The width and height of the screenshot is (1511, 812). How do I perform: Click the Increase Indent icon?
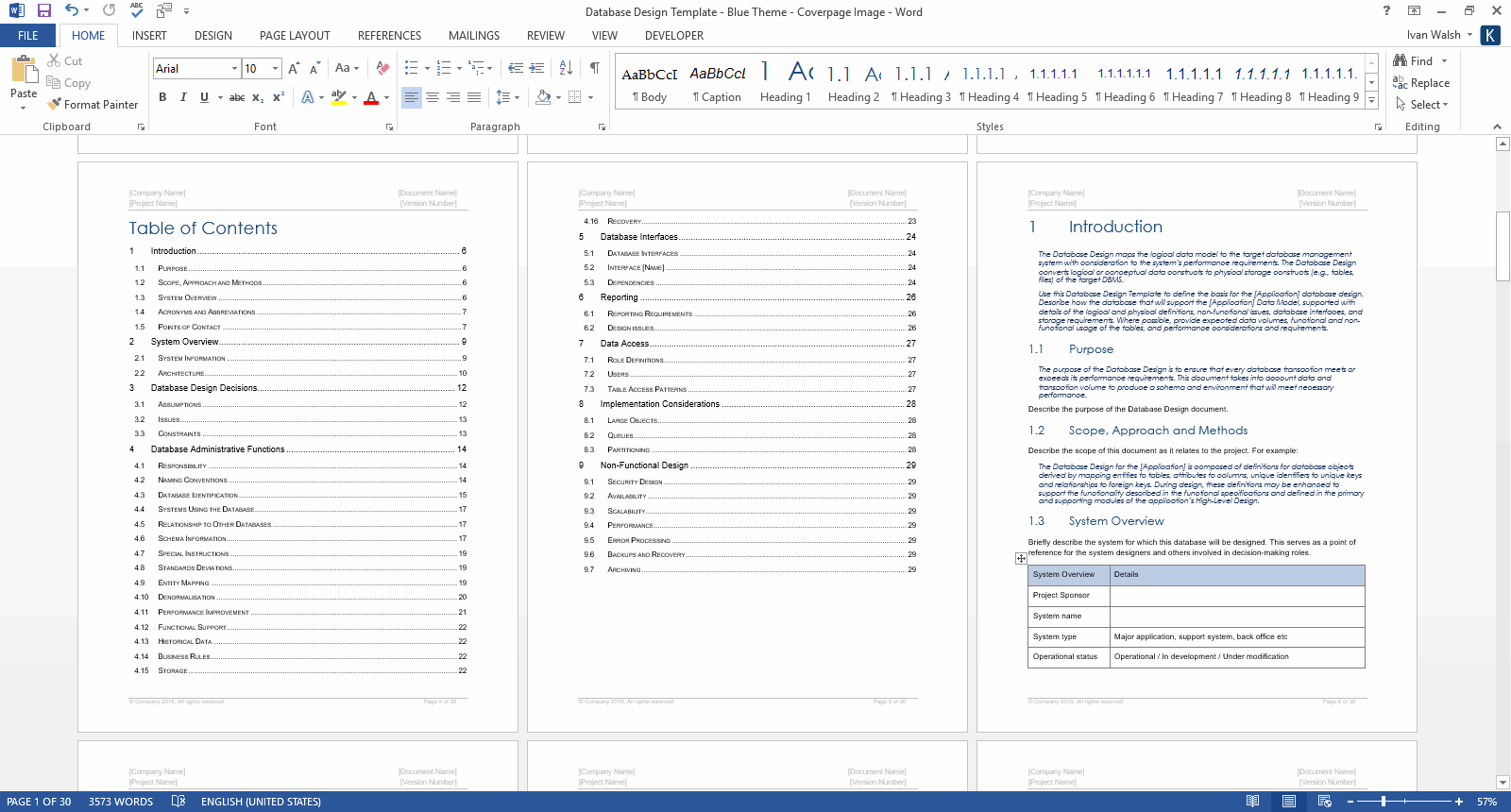pos(536,68)
